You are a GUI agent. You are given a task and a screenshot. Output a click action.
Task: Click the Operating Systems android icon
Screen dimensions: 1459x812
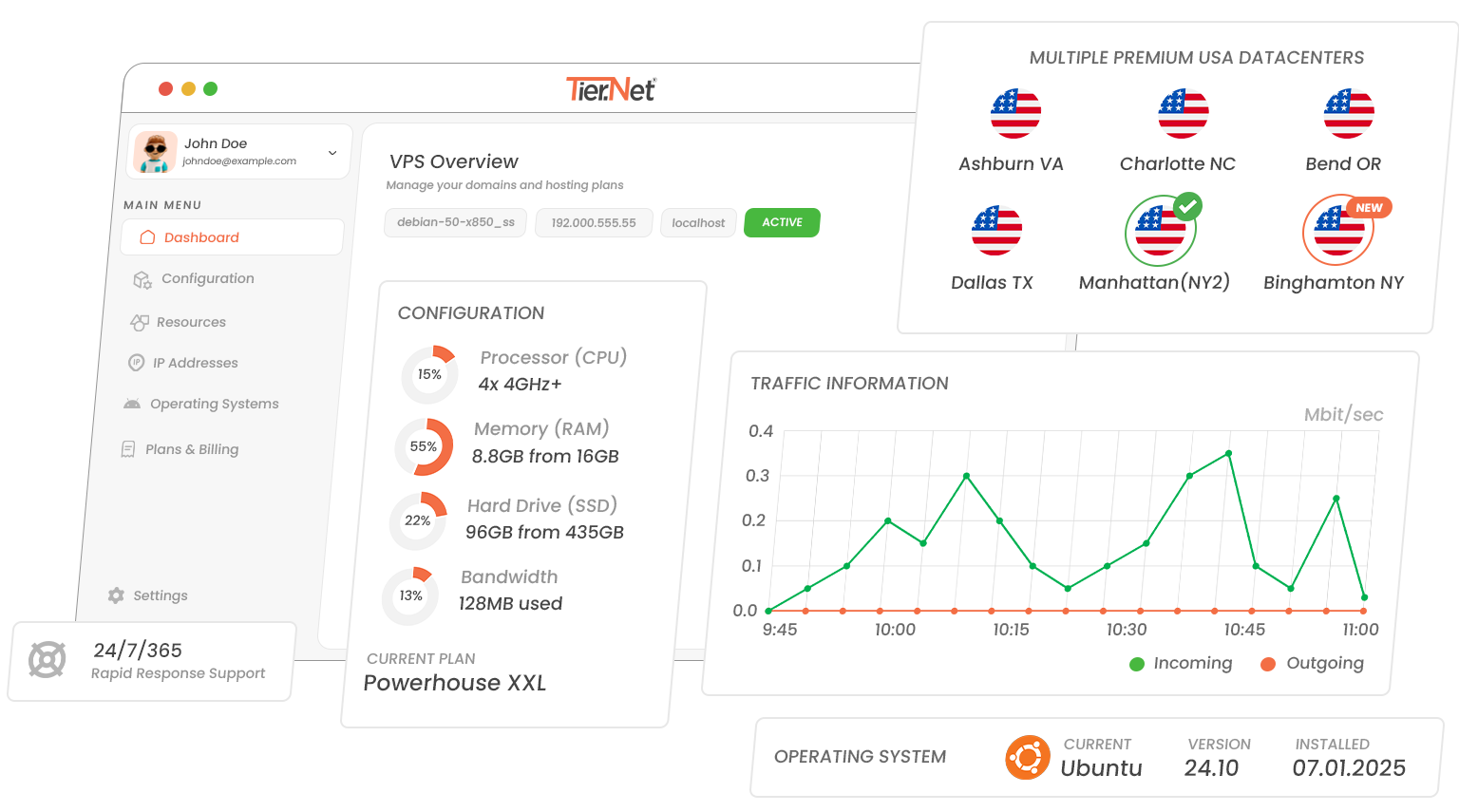pos(132,404)
